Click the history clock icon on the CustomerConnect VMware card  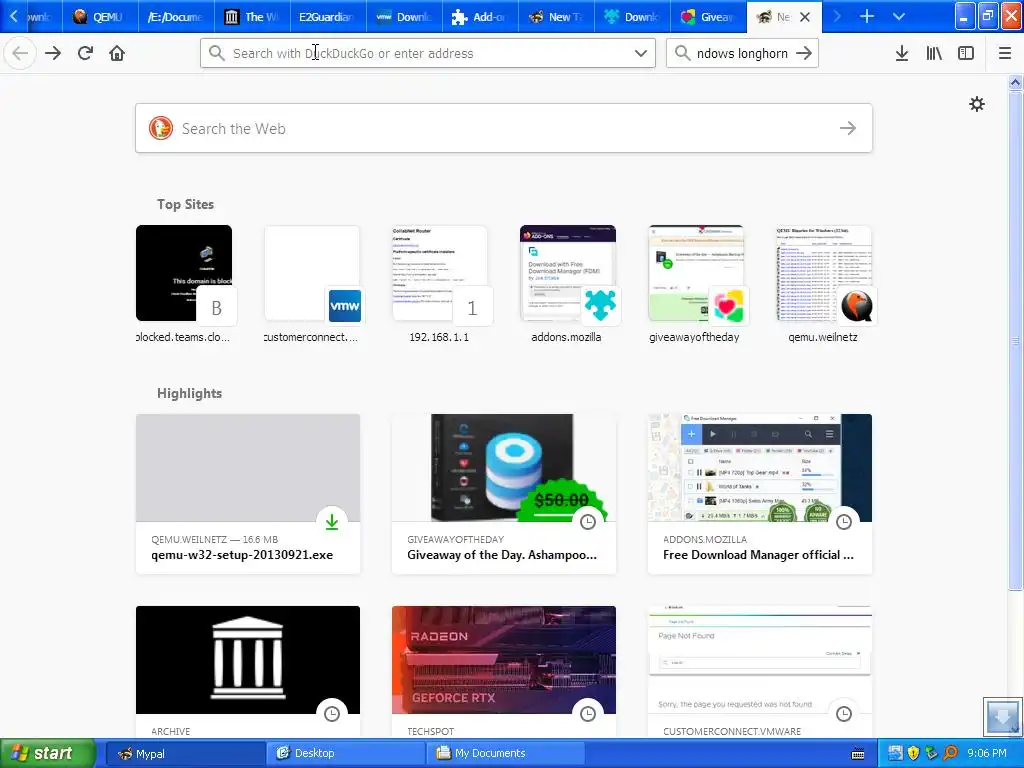[x=844, y=714]
